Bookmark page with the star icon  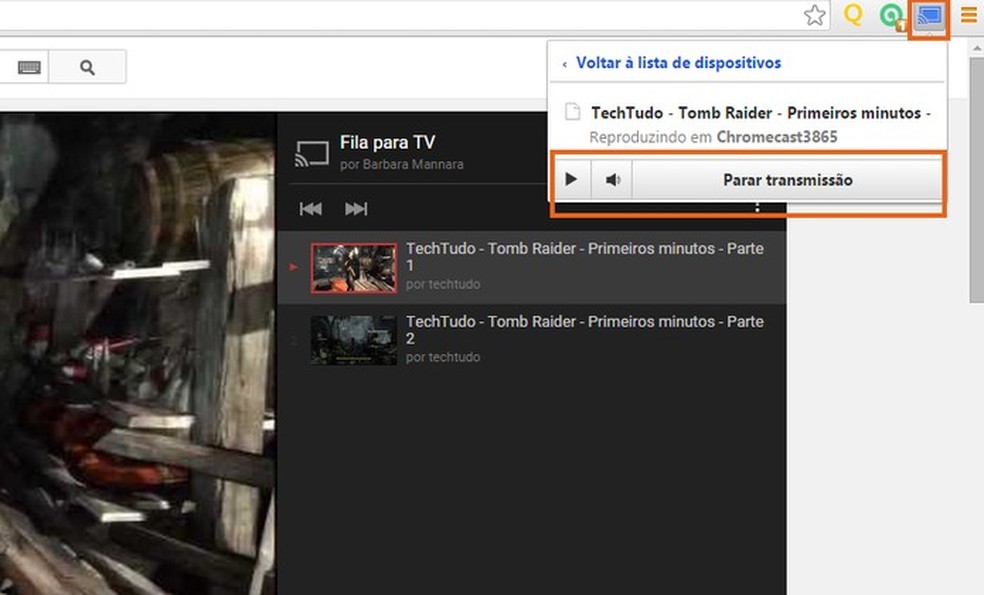[x=814, y=15]
